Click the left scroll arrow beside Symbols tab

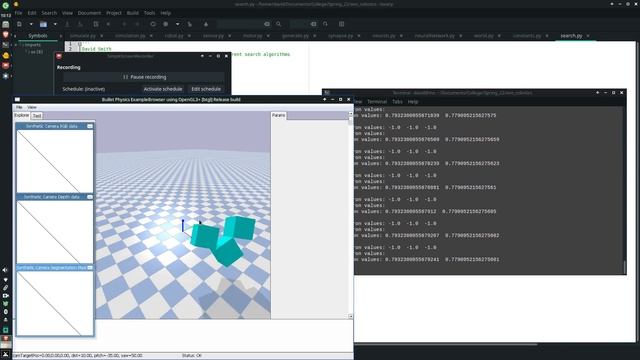click(15, 36)
